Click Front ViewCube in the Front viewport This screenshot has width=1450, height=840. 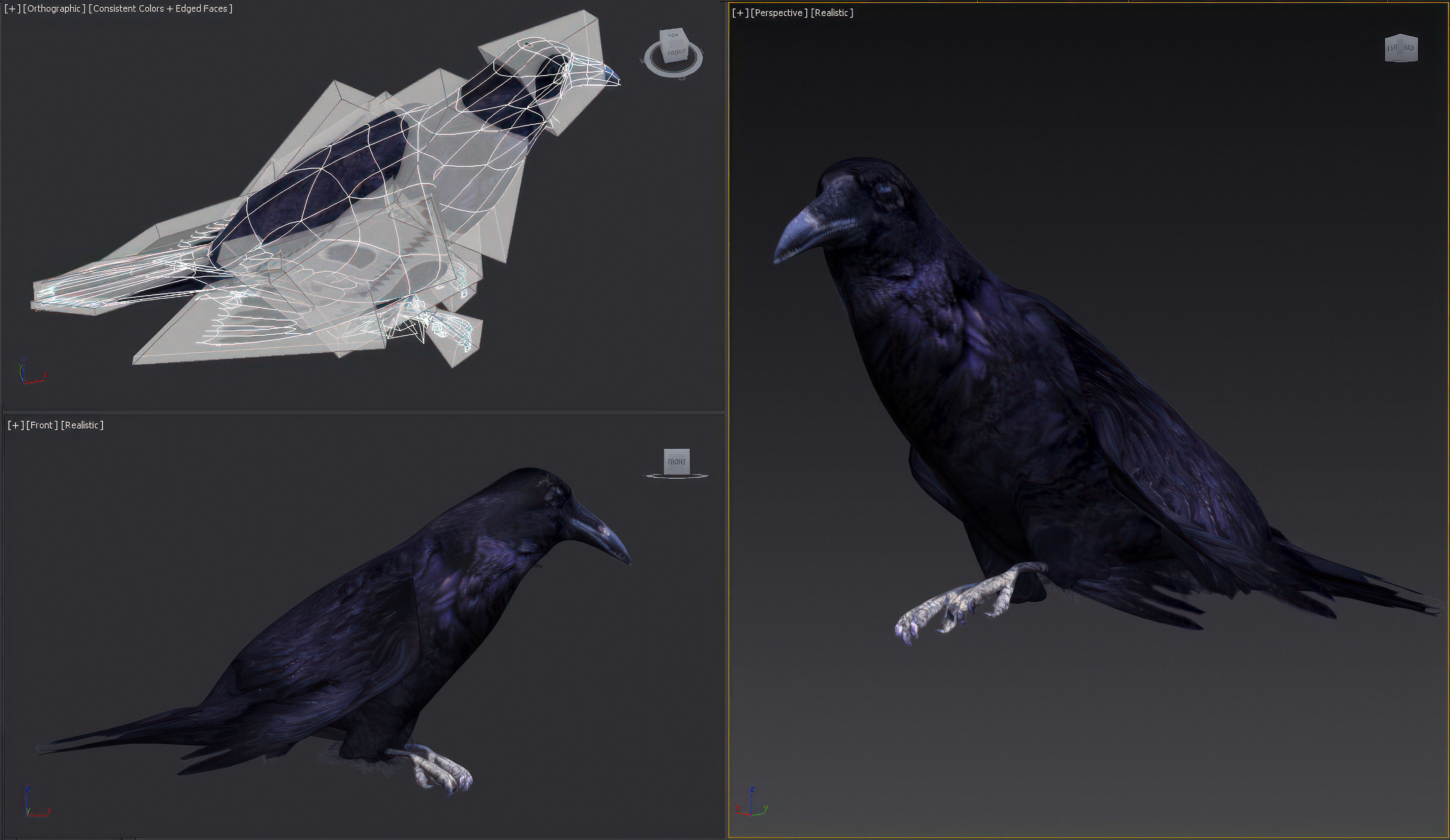[677, 462]
